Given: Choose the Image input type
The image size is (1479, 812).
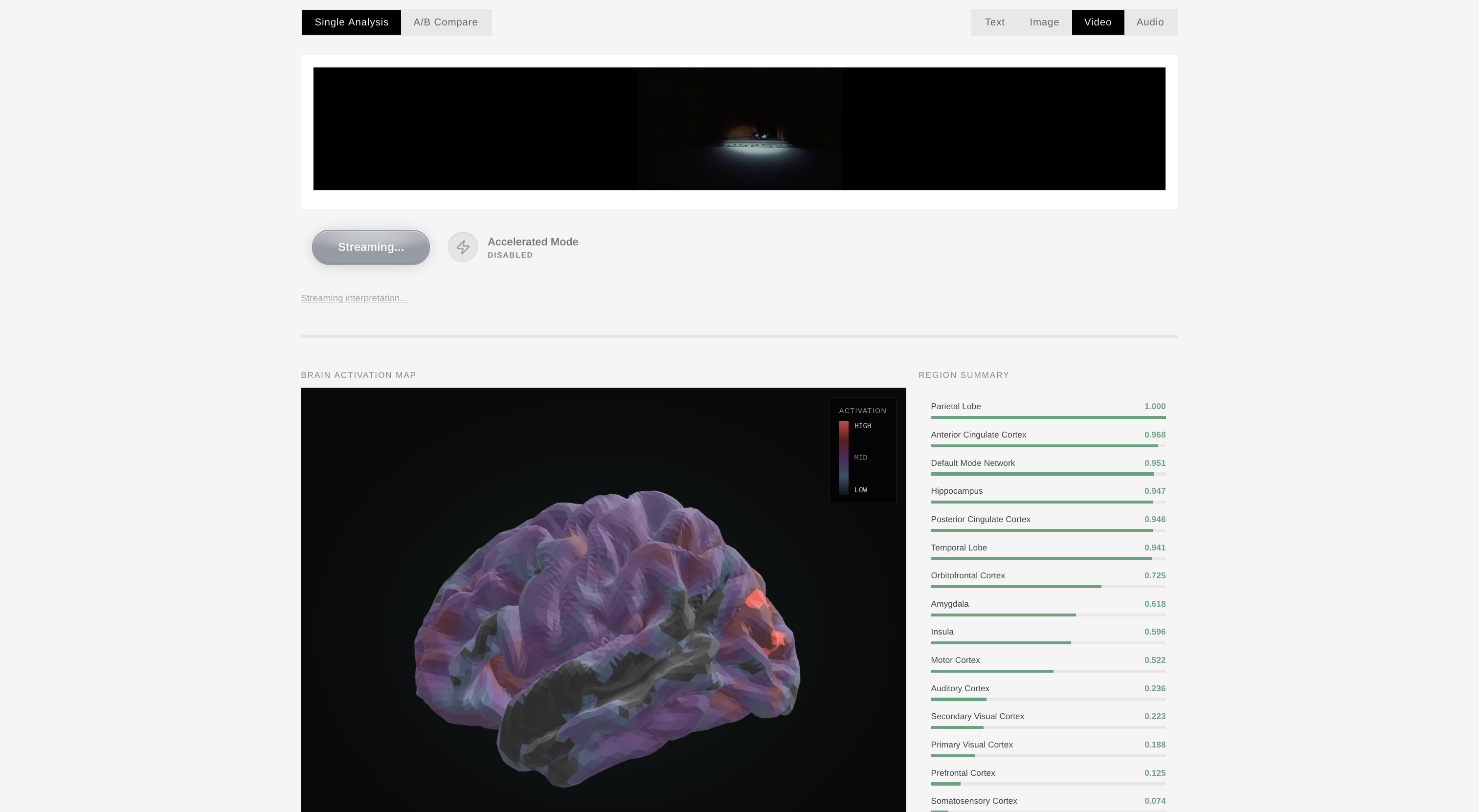Looking at the screenshot, I should pos(1044,22).
